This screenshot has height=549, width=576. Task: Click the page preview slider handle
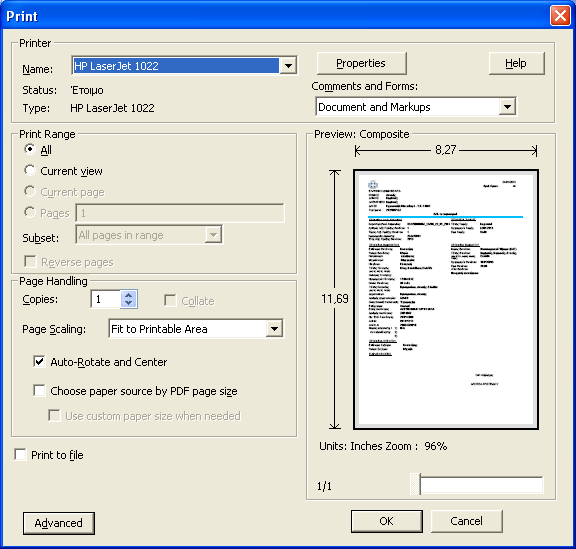coord(416,484)
